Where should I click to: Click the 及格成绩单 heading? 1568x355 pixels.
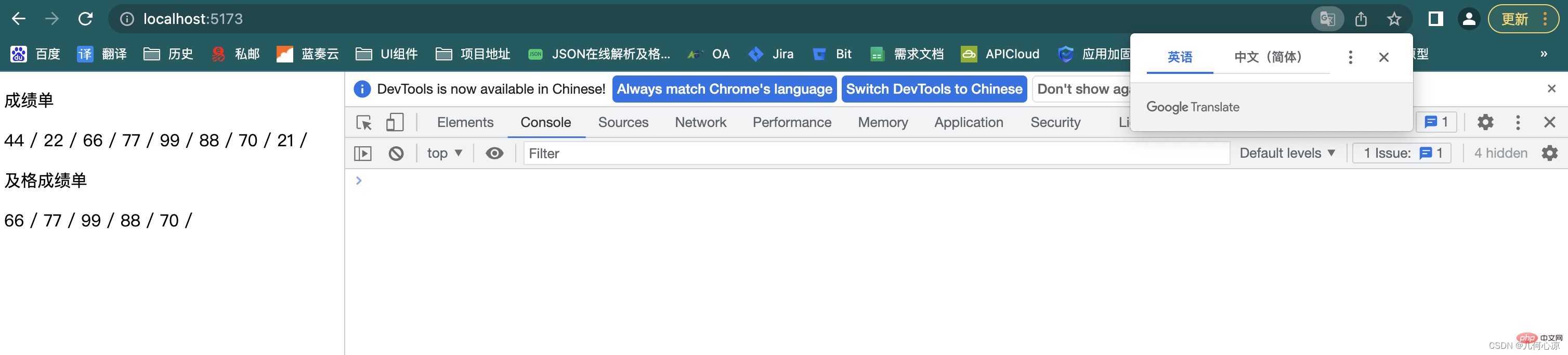coord(46,181)
